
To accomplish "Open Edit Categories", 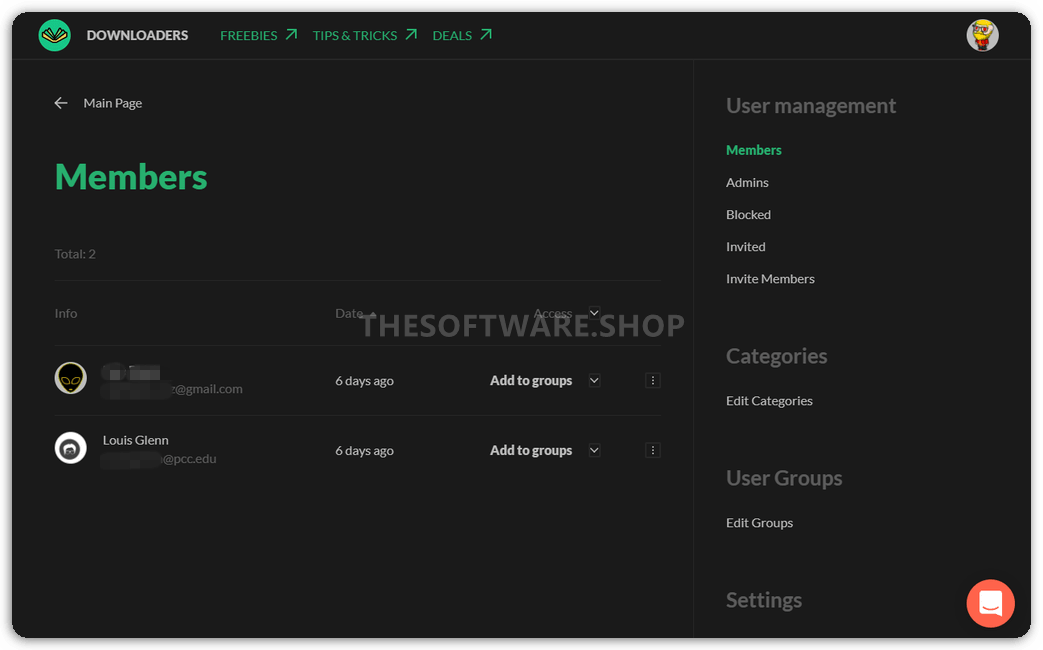I will click(x=769, y=401).
